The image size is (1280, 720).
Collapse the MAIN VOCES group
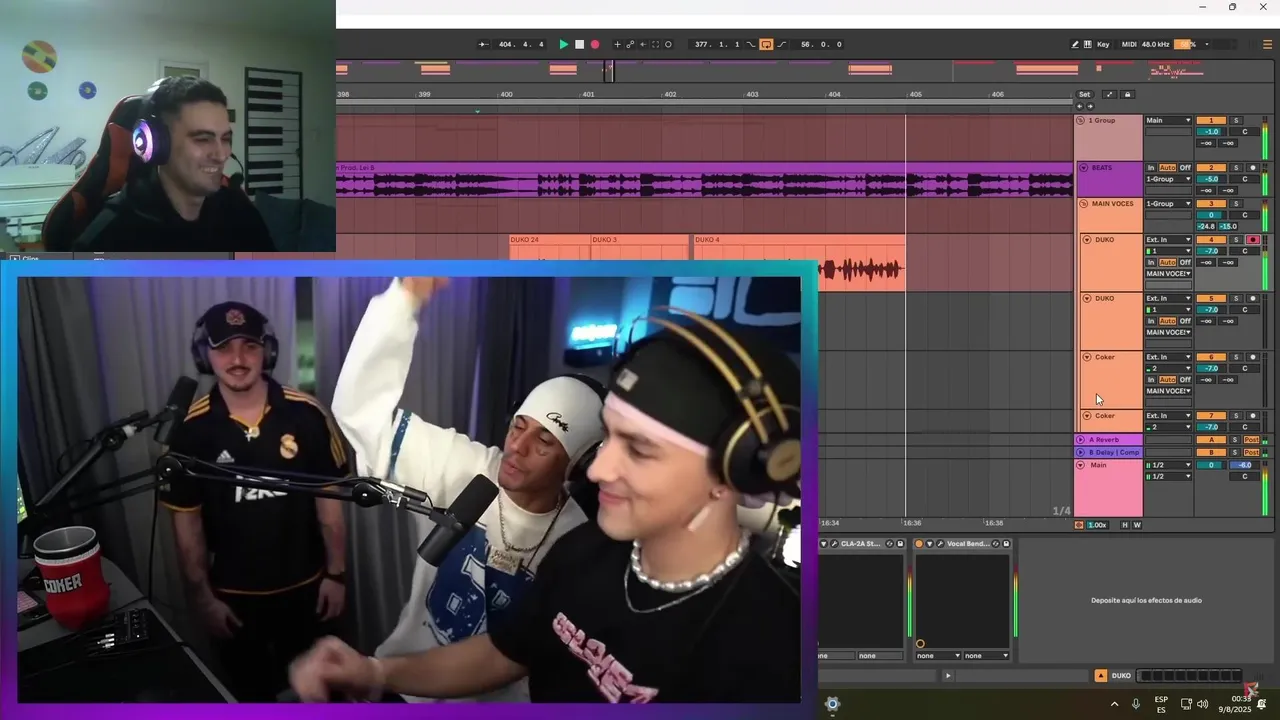click(x=1084, y=204)
